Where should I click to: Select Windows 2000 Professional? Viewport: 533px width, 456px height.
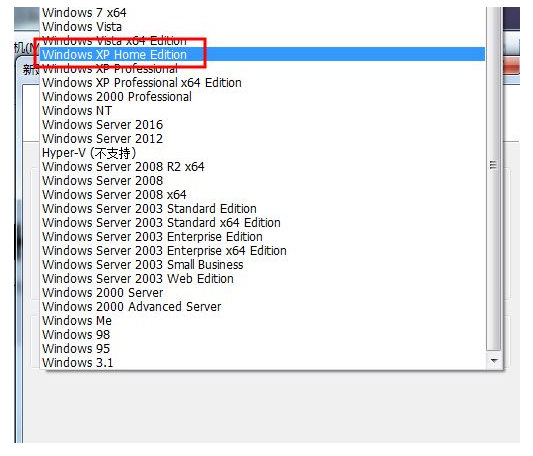[x=262, y=97]
